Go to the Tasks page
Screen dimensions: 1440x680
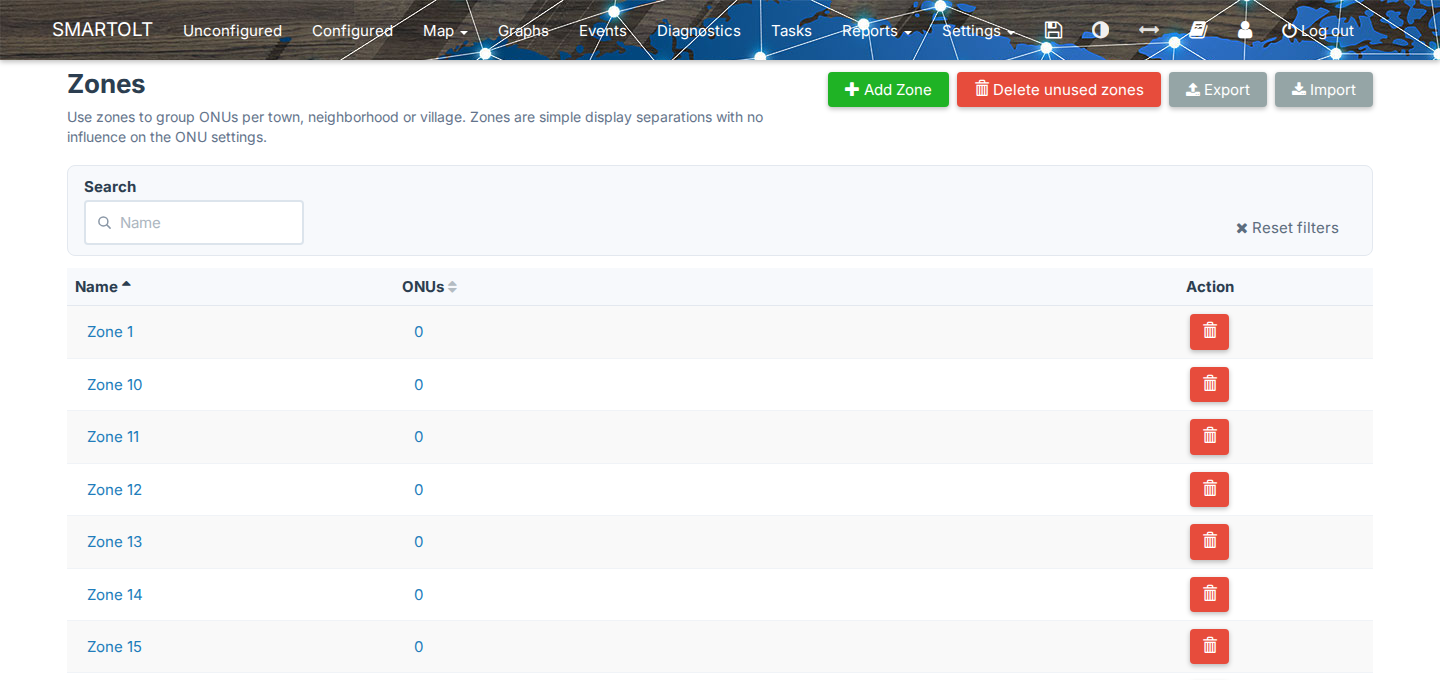coord(791,31)
